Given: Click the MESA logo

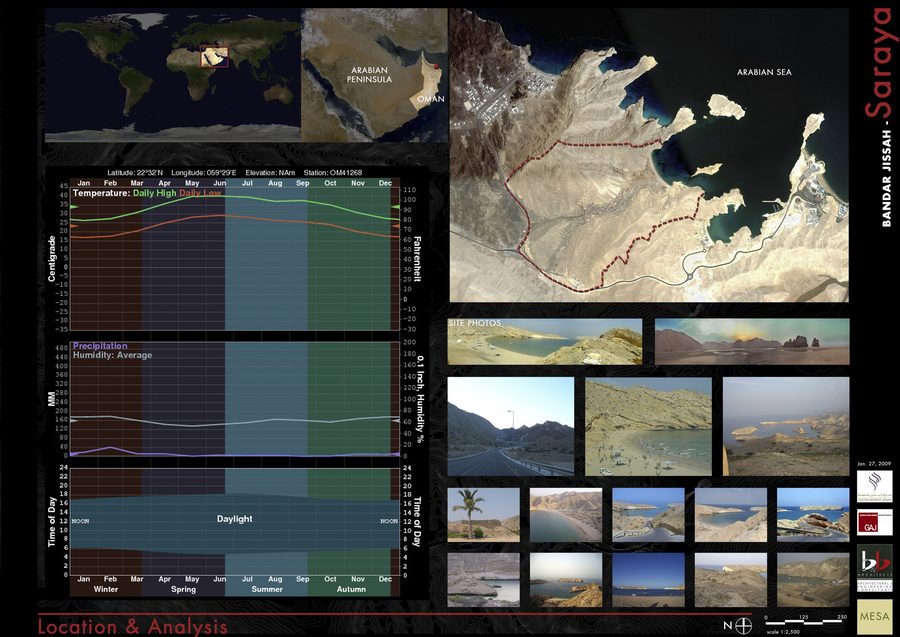Looking at the screenshot, I should [875, 617].
